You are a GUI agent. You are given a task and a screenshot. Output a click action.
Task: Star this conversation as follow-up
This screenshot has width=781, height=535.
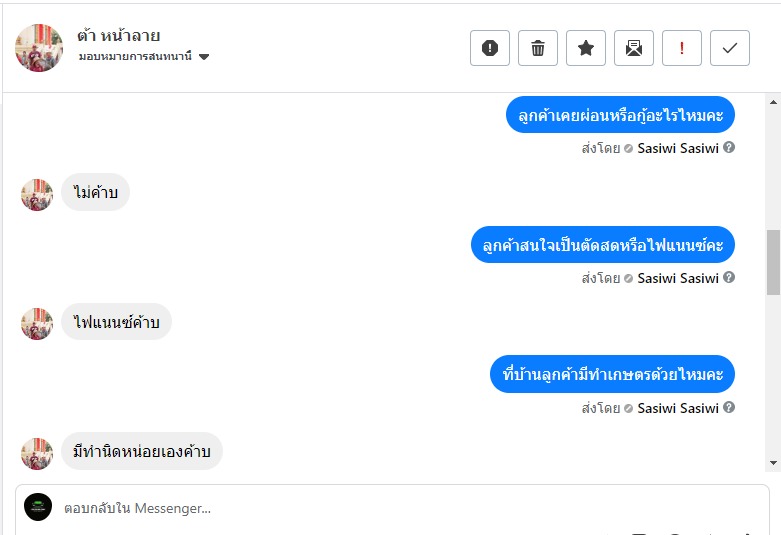[x=586, y=48]
